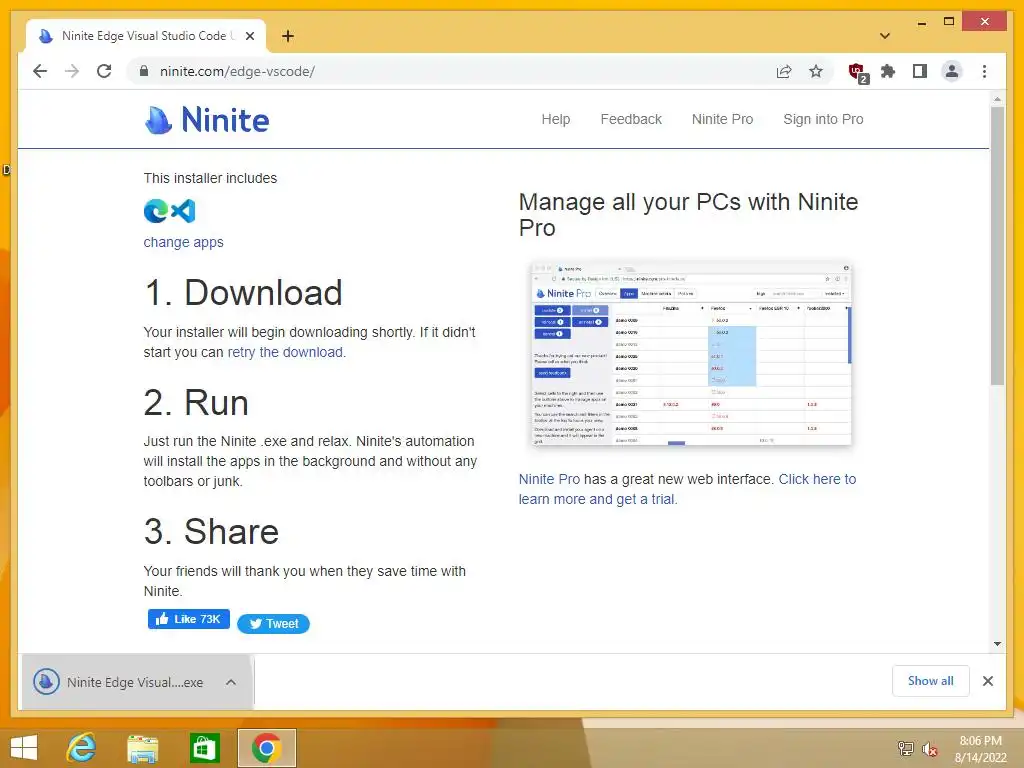Open the Chrome profile avatar
Image resolution: width=1024 pixels, height=768 pixels.
[x=952, y=71]
